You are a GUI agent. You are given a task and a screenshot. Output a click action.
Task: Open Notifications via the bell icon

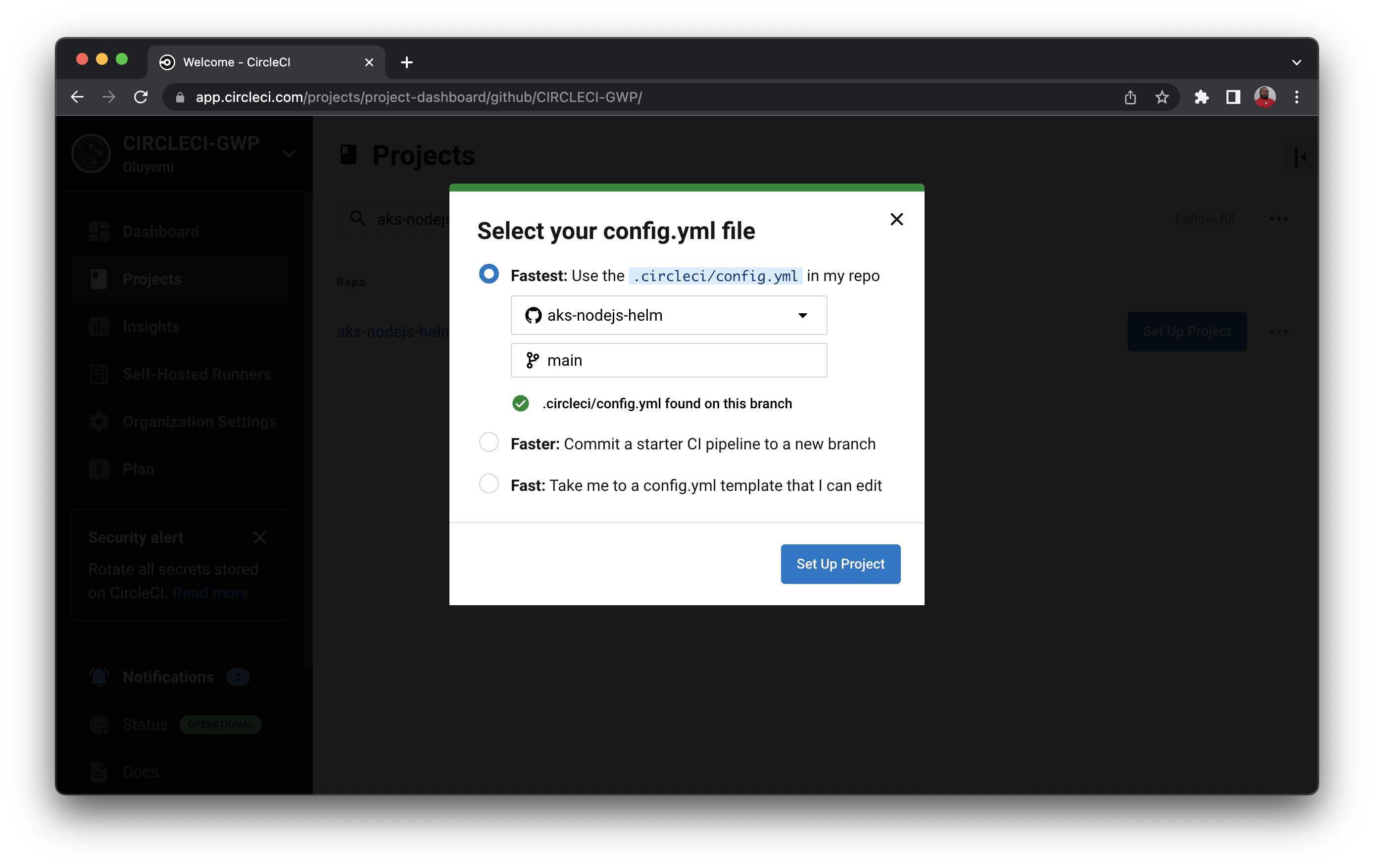point(99,676)
